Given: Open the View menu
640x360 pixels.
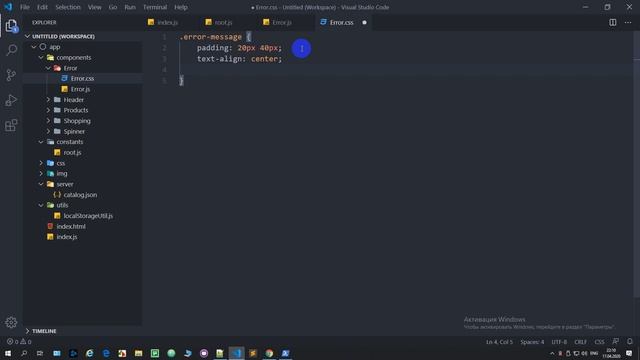Looking at the screenshot, I should coord(94,7).
